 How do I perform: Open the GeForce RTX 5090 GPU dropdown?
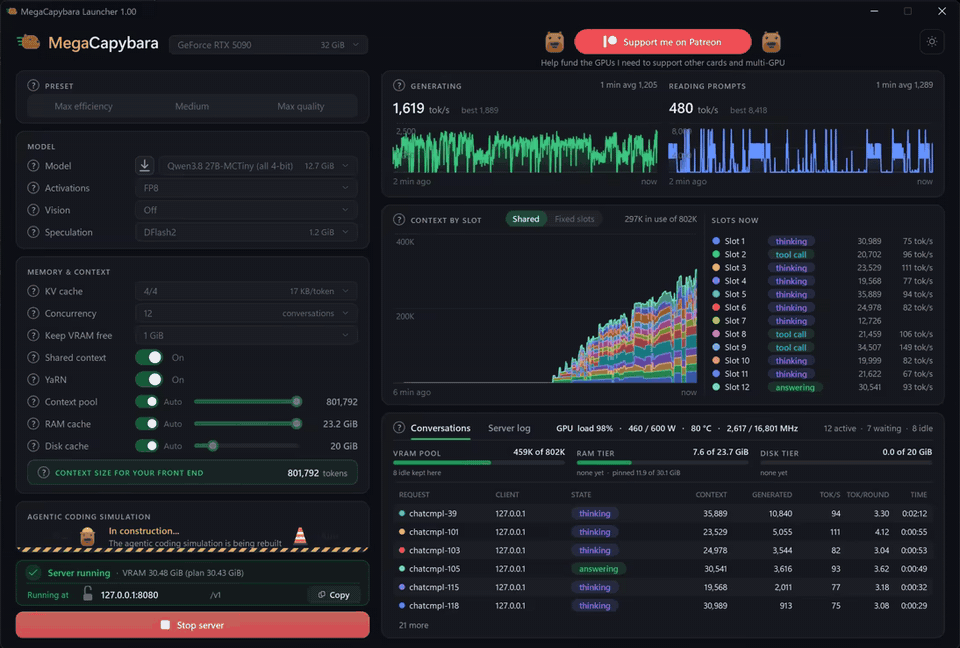(x=268, y=45)
